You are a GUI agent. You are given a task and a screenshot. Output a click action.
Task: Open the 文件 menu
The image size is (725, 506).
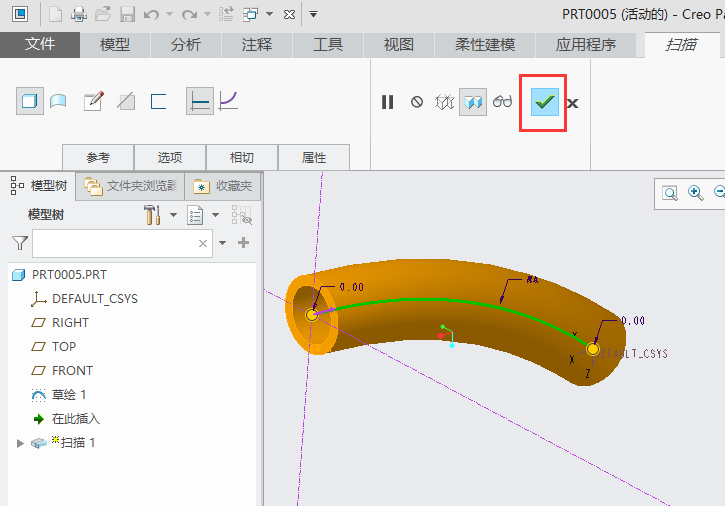tap(40, 45)
